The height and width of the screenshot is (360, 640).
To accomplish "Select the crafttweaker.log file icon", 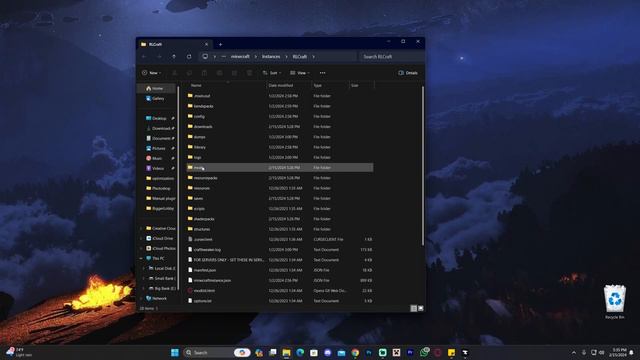I will pyautogui.click(x=190, y=249).
